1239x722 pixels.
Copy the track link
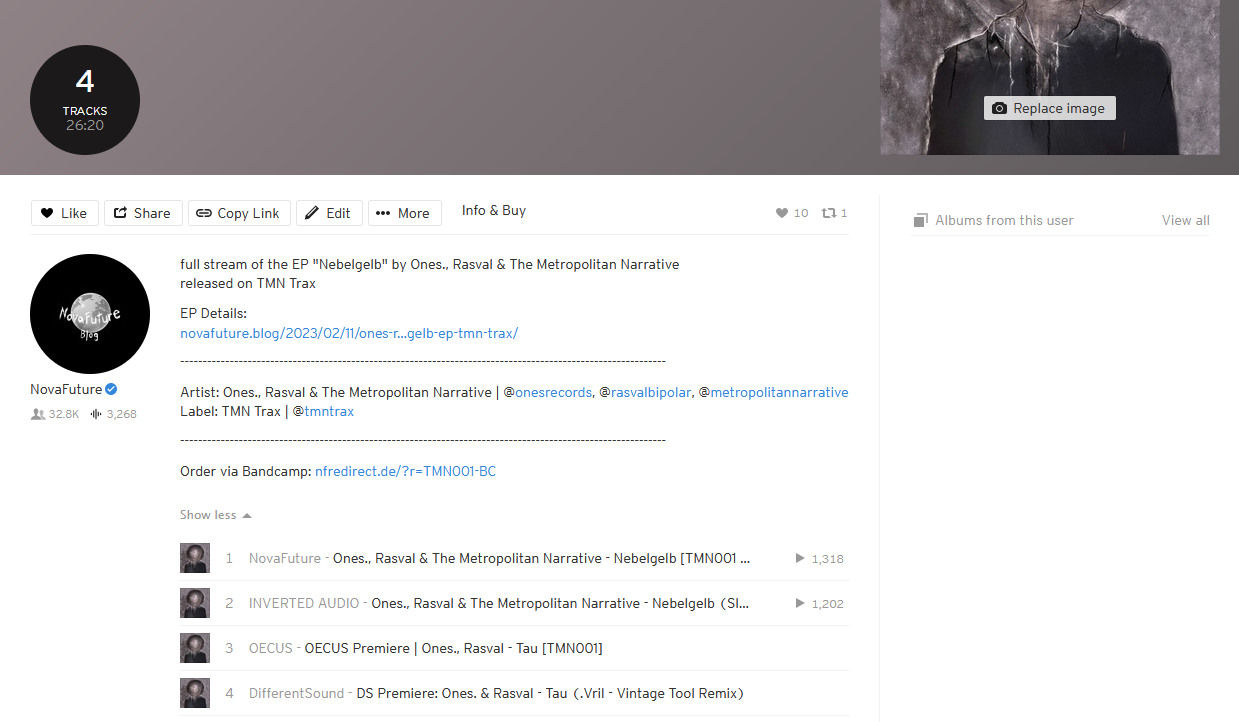coord(239,212)
